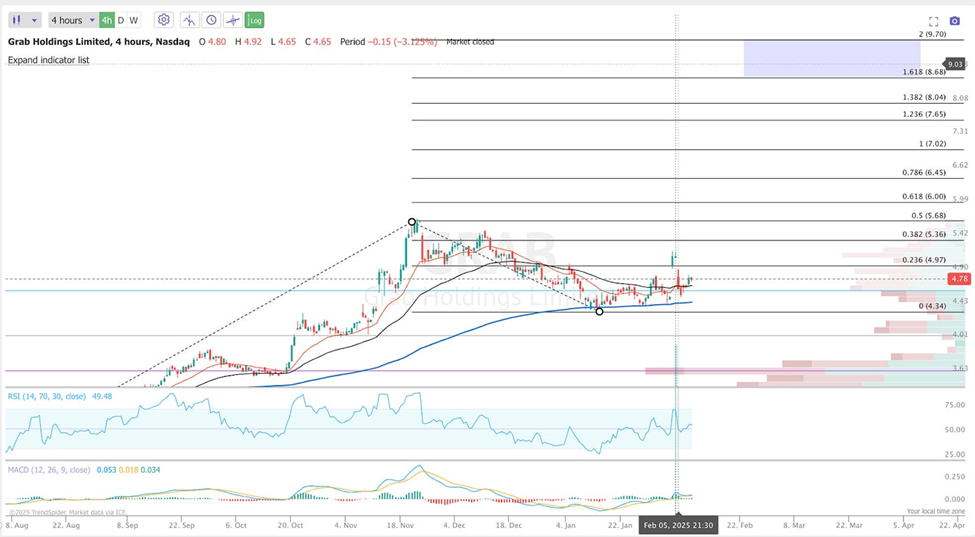This screenshot has width=975, height=537.
Task: Click the 9.03 price label on axis
Action: pyautogui.click(x=954, y=64)
